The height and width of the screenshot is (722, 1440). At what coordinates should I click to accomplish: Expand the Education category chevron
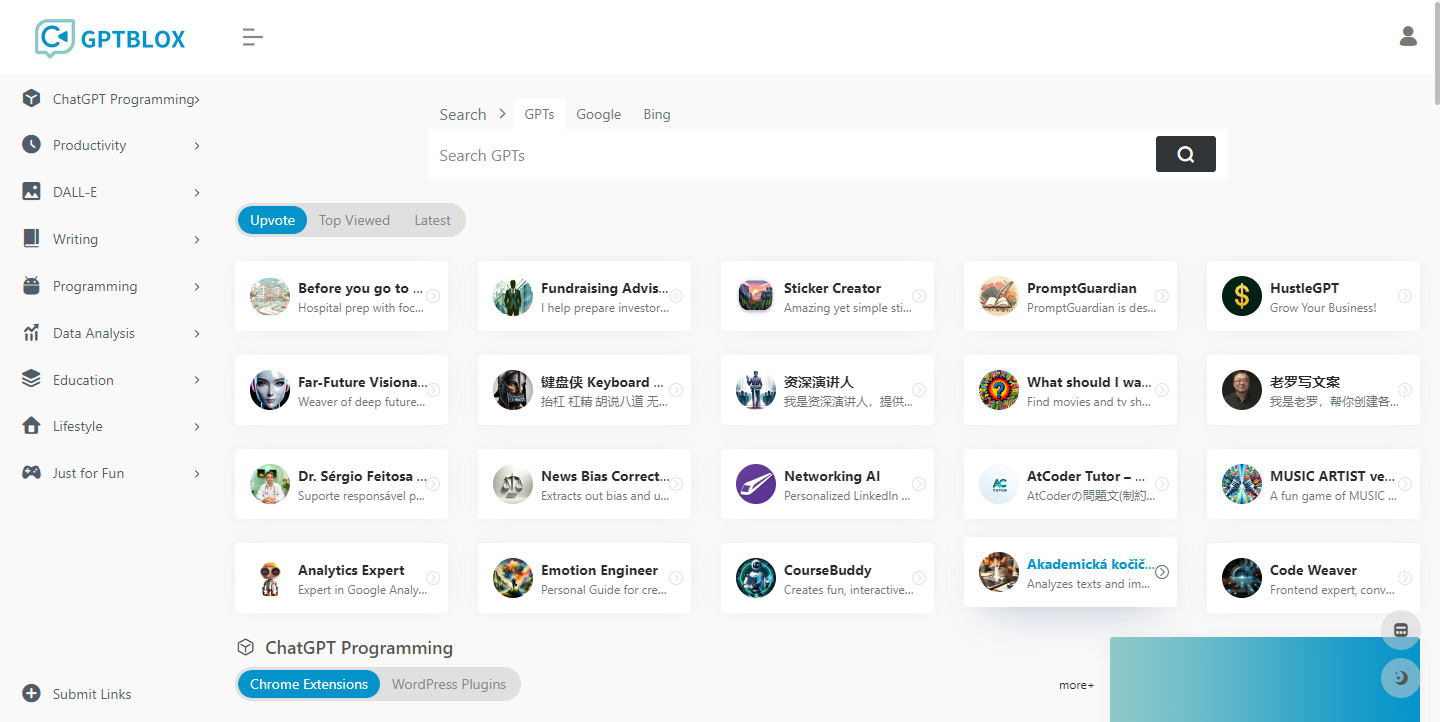tap(197, 380)
